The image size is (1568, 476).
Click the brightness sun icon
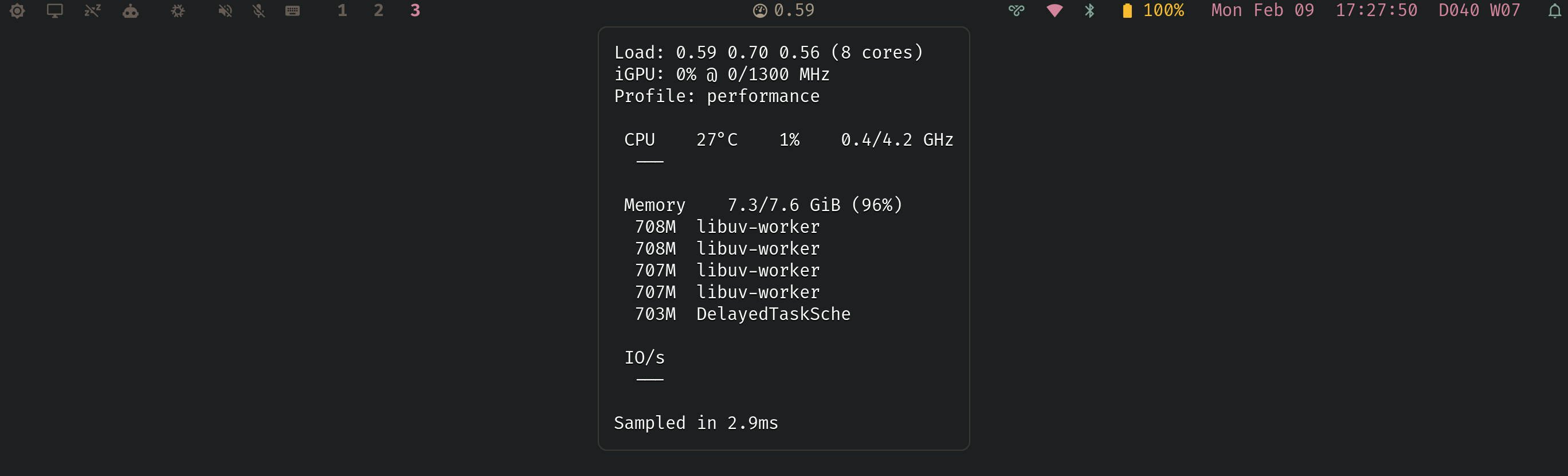point(18,11)
